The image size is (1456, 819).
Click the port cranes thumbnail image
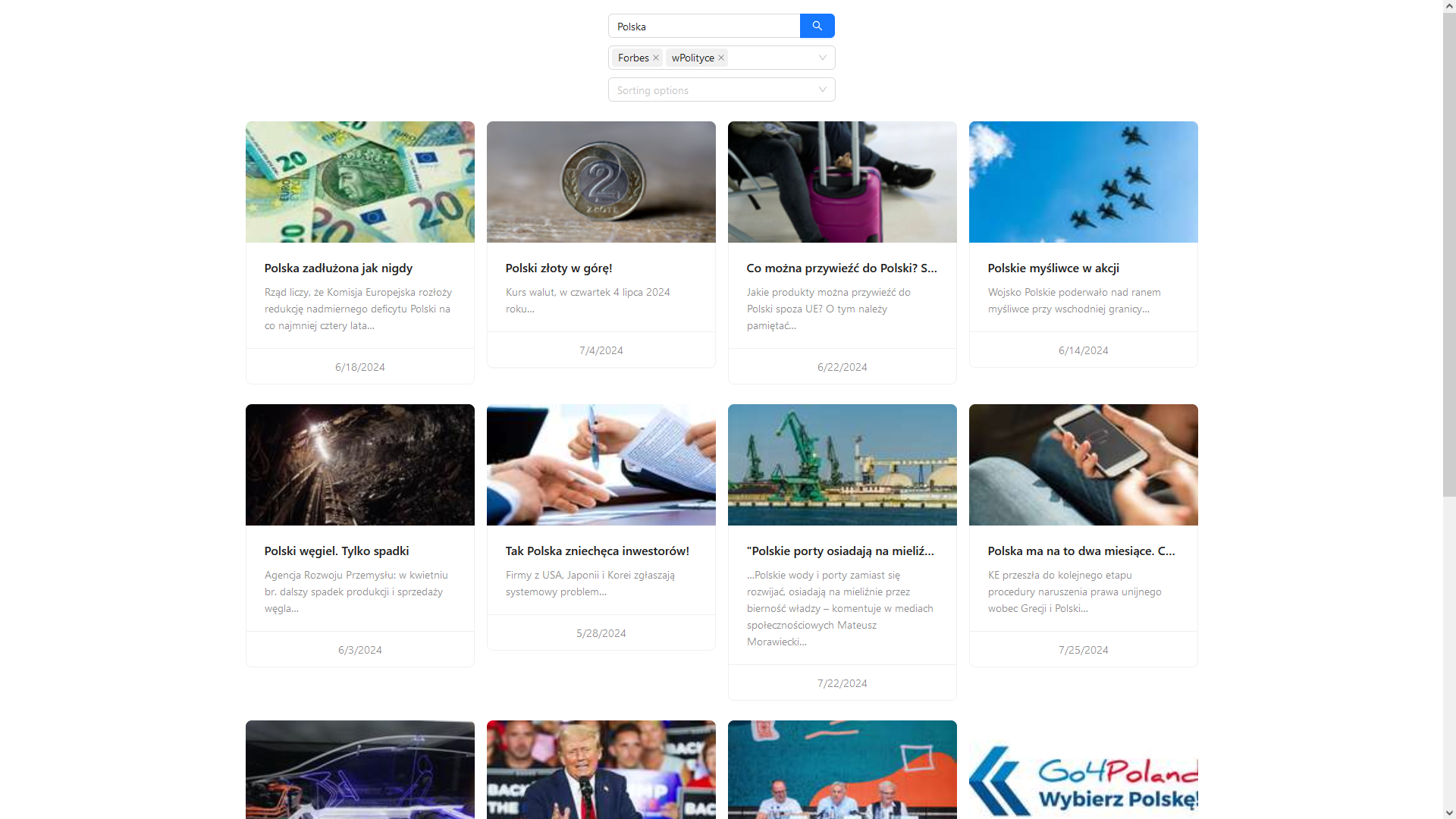842,464
